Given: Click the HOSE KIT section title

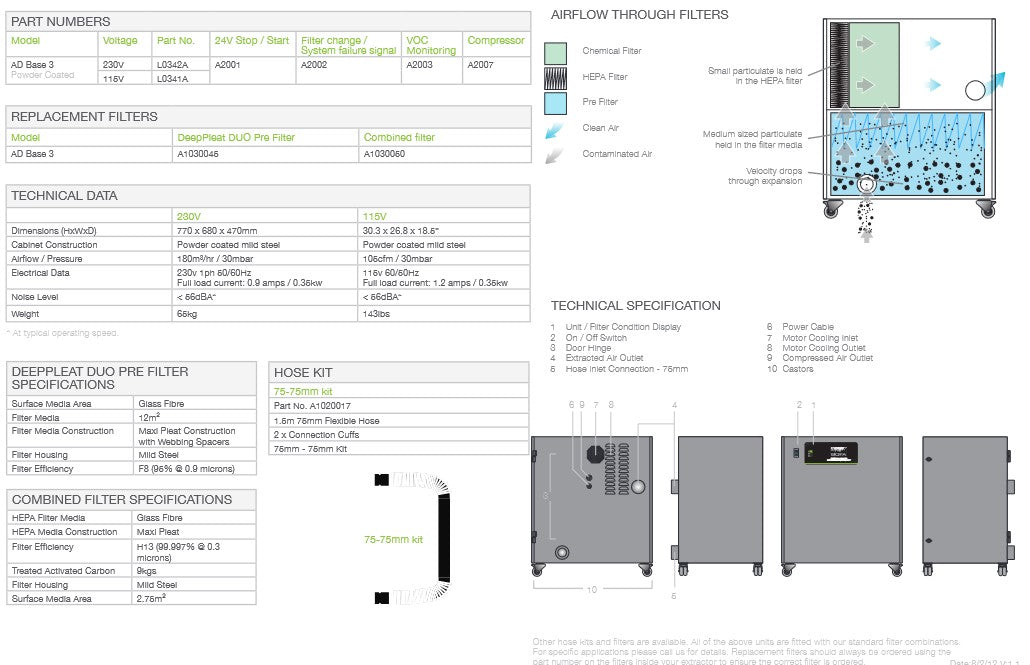Looking at the screenshot, I should pos(305,373).
